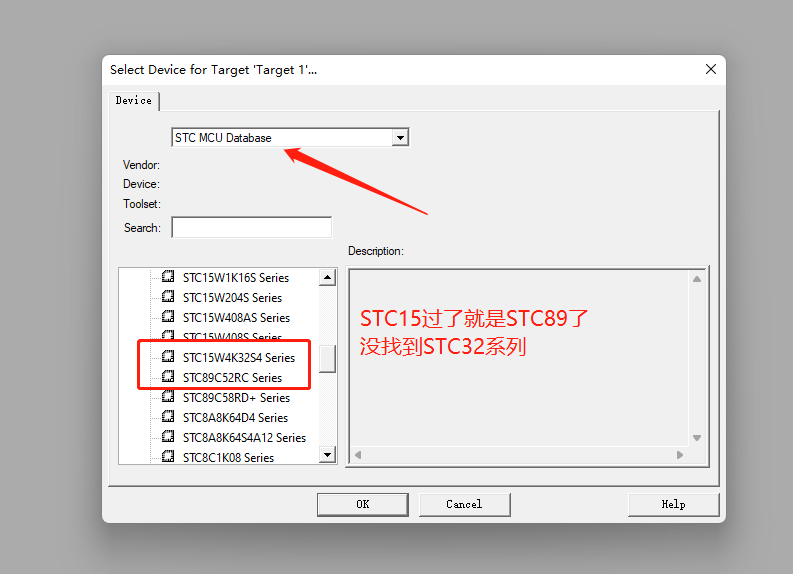793x574 pixels.
Task: Click Description scroll down arrow
Action: tap(697, 438)
